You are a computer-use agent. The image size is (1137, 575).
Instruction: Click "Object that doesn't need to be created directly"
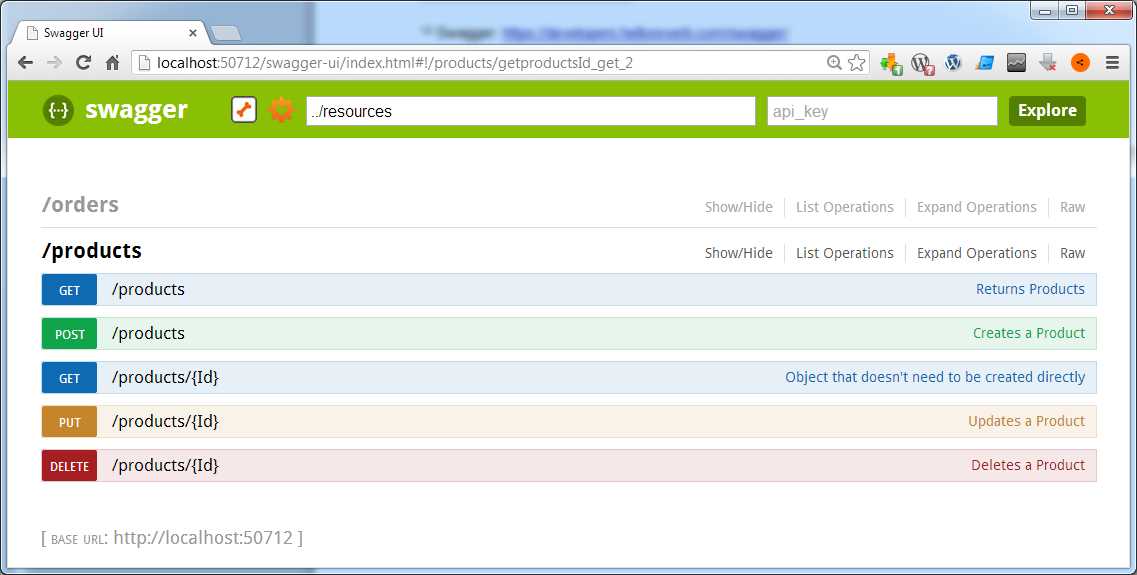point(935,377)
